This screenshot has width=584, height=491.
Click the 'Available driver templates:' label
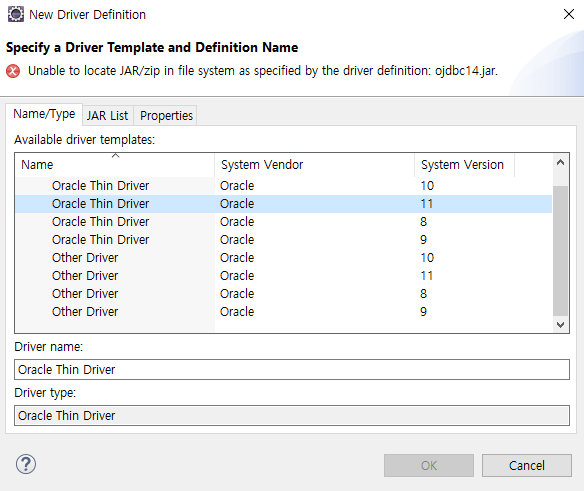[x=85, y=140]
